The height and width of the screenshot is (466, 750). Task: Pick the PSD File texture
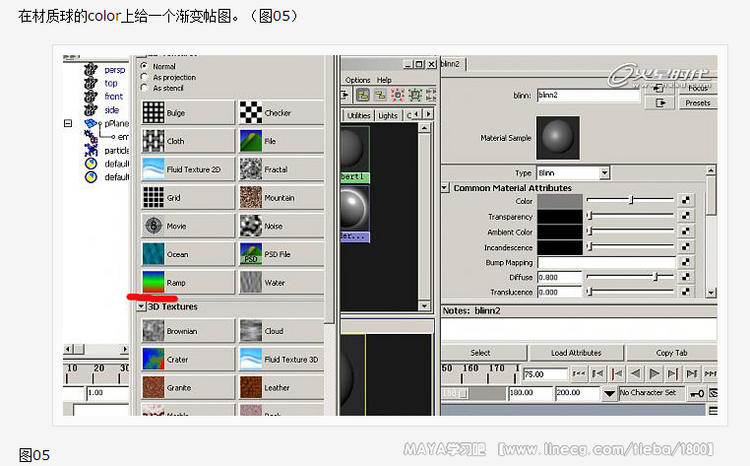point(281,254)
